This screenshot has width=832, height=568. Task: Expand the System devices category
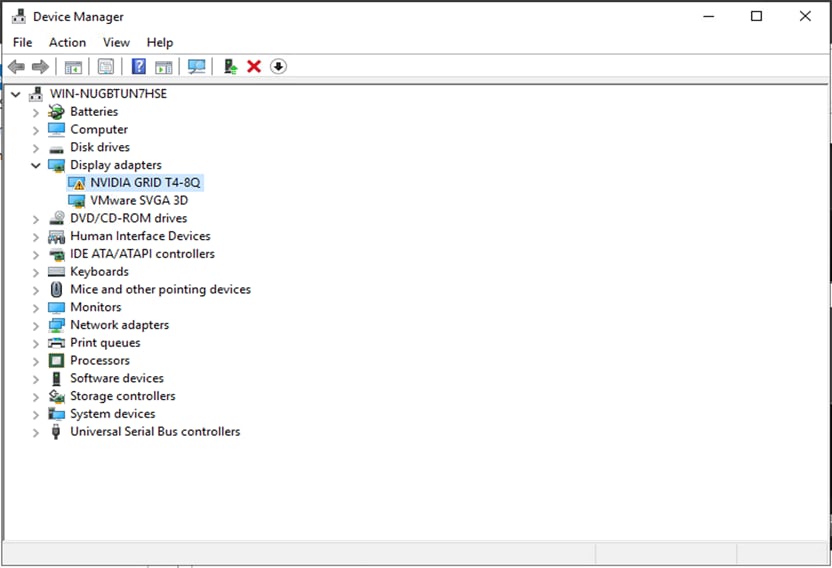[x=36, y=415]
